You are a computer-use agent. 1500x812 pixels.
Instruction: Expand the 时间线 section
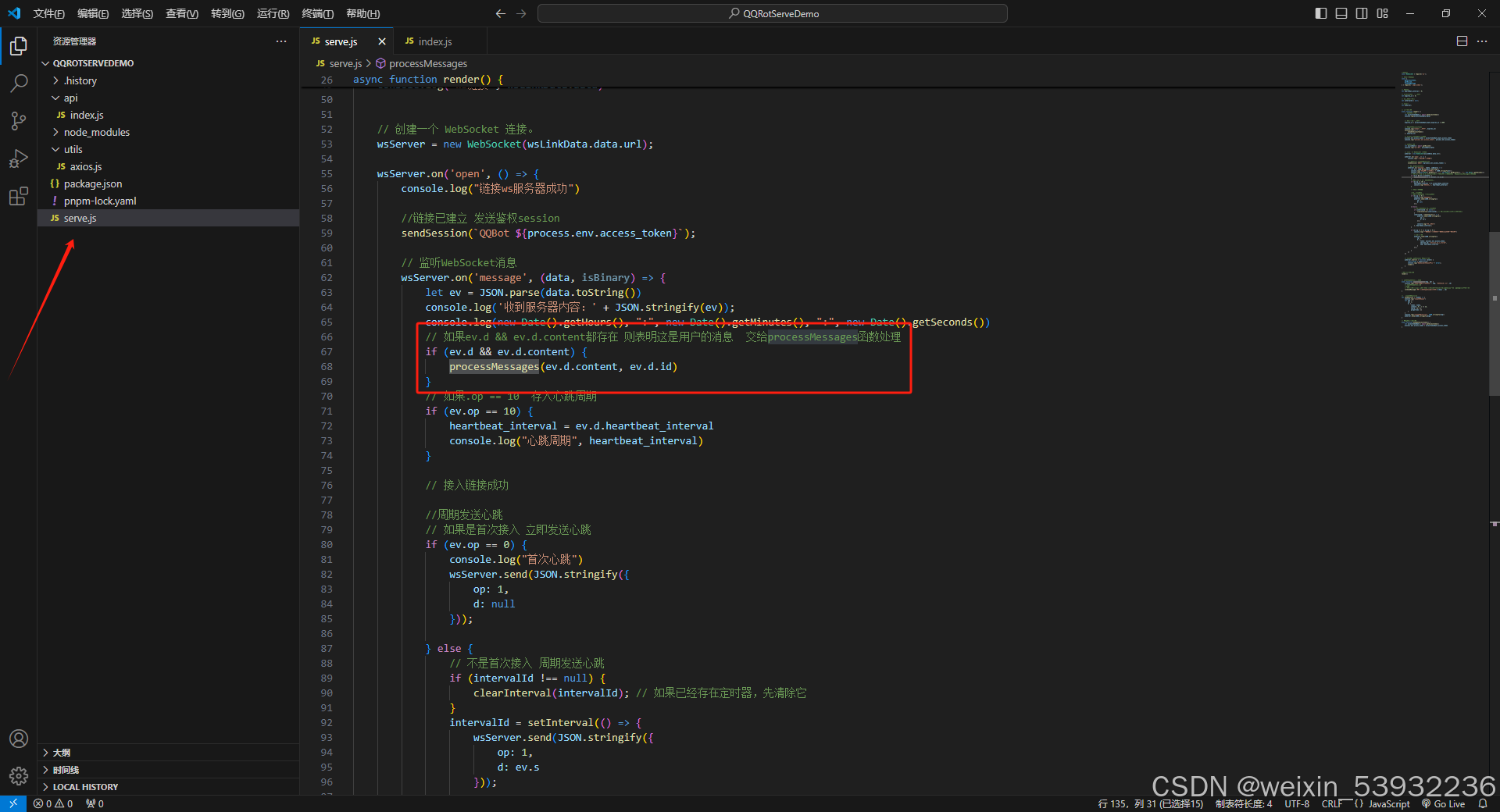66,769
